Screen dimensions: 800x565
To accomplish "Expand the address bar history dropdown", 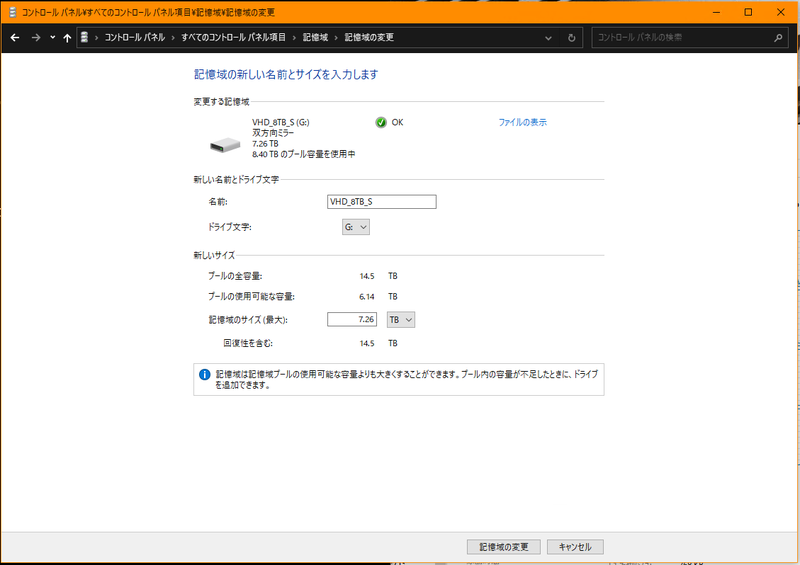I will point(548,38).
